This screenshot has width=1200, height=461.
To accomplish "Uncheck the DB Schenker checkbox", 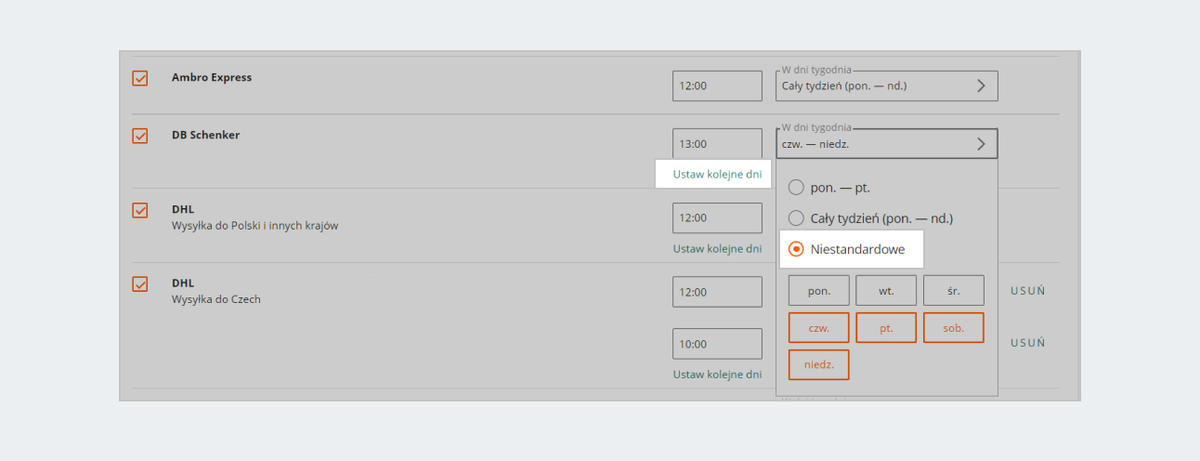I will pos(140,136).
